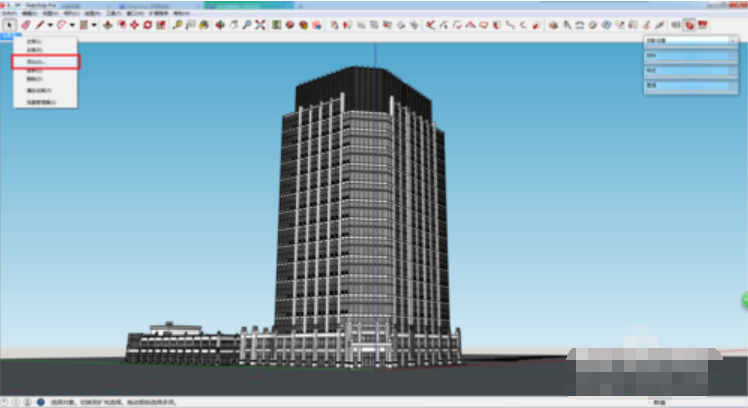Open the 3D Warehouse icon
The image size is (748, 408).
pos(290,25)
